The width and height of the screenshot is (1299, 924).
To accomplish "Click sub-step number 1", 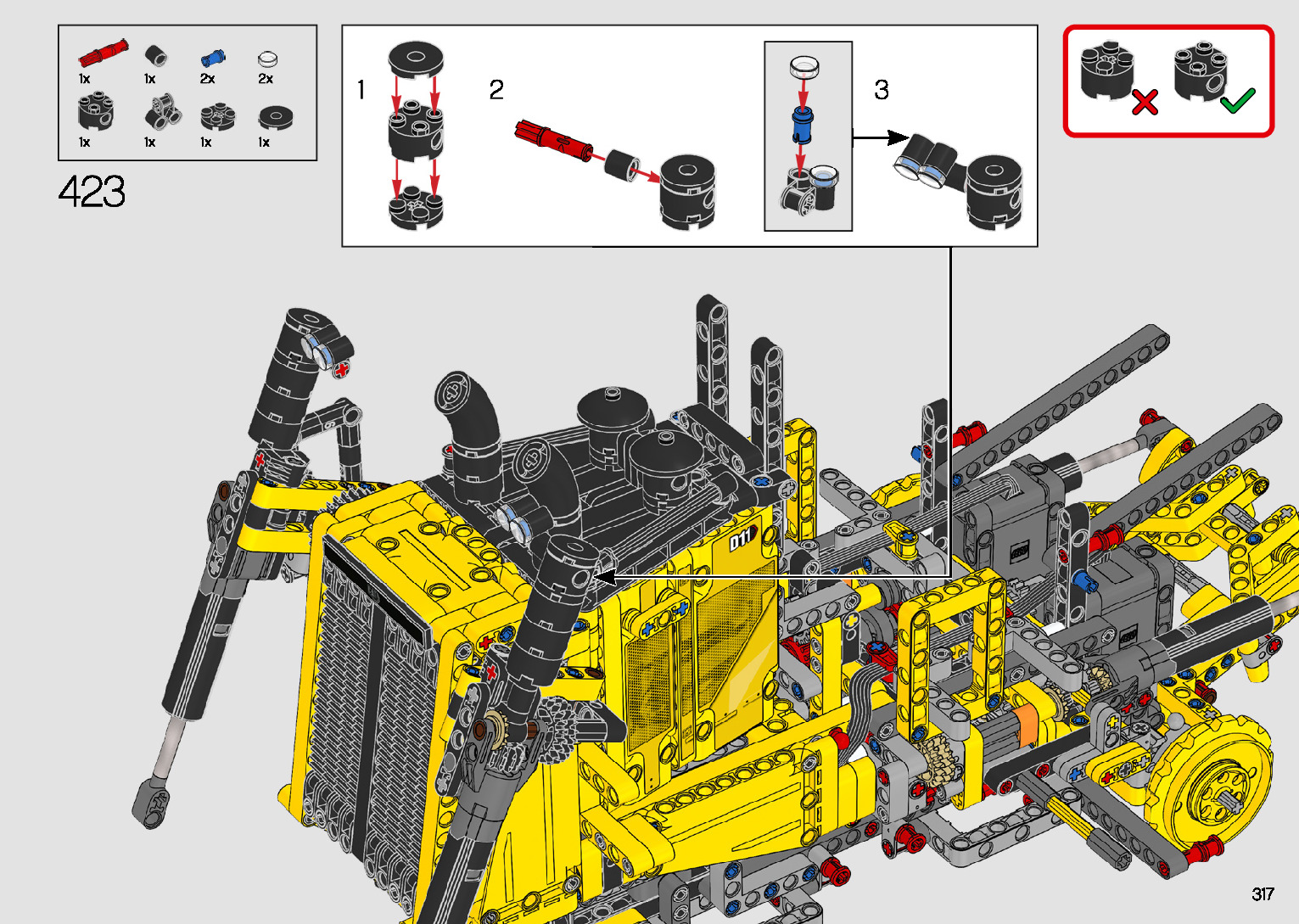I will point(361,90).
